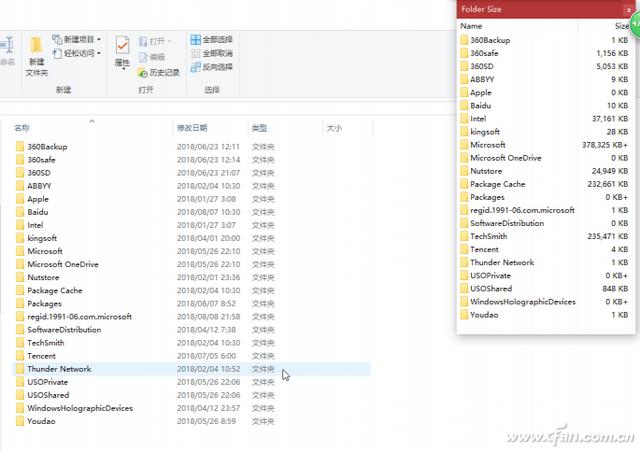This screenshot has height=452, width=640.
Task: Click Tencent in Folder Size window
Action: point(479,249)
